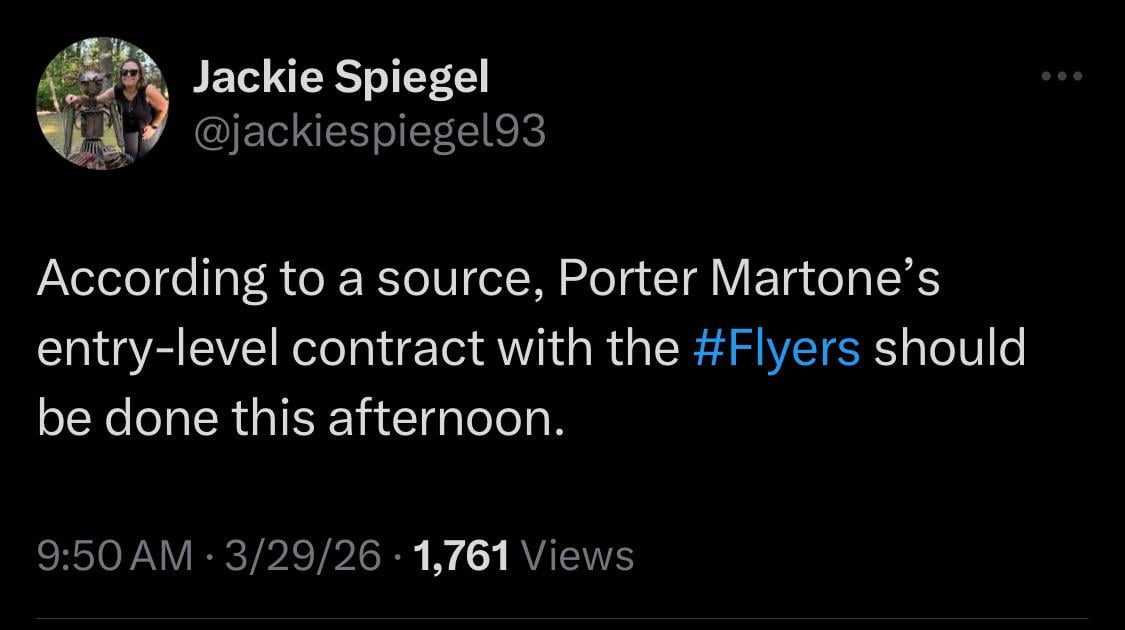Open the three-dot more options menu
The width and height of the screenshot is (1125, 630).
[x=1061, y=76]
